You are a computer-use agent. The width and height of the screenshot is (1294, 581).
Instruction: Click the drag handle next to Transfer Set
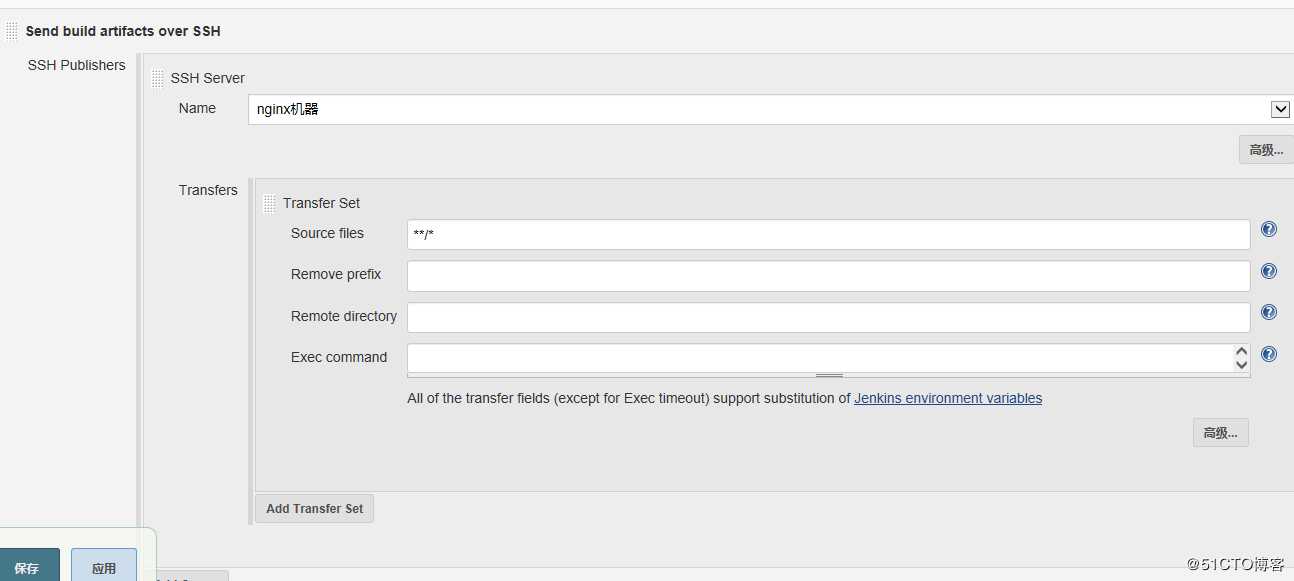click(x=269, y=203)
